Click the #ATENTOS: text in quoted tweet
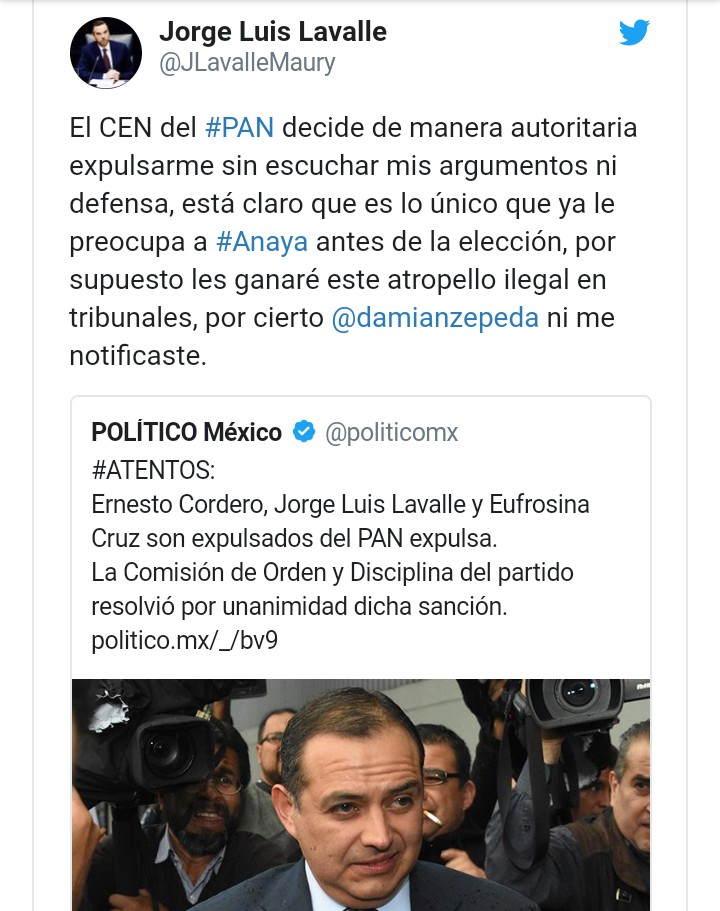Screen dimensions: 720x911 (153, 469)
